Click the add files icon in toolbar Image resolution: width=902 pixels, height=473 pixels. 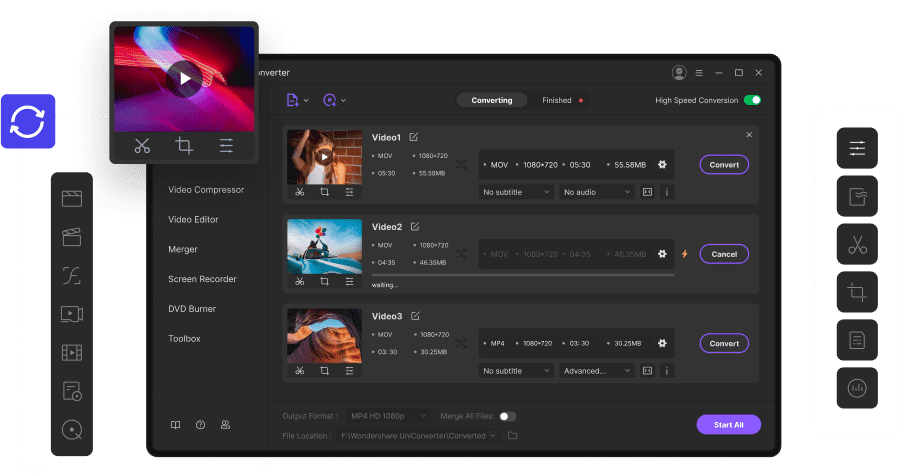coord(292,100)
